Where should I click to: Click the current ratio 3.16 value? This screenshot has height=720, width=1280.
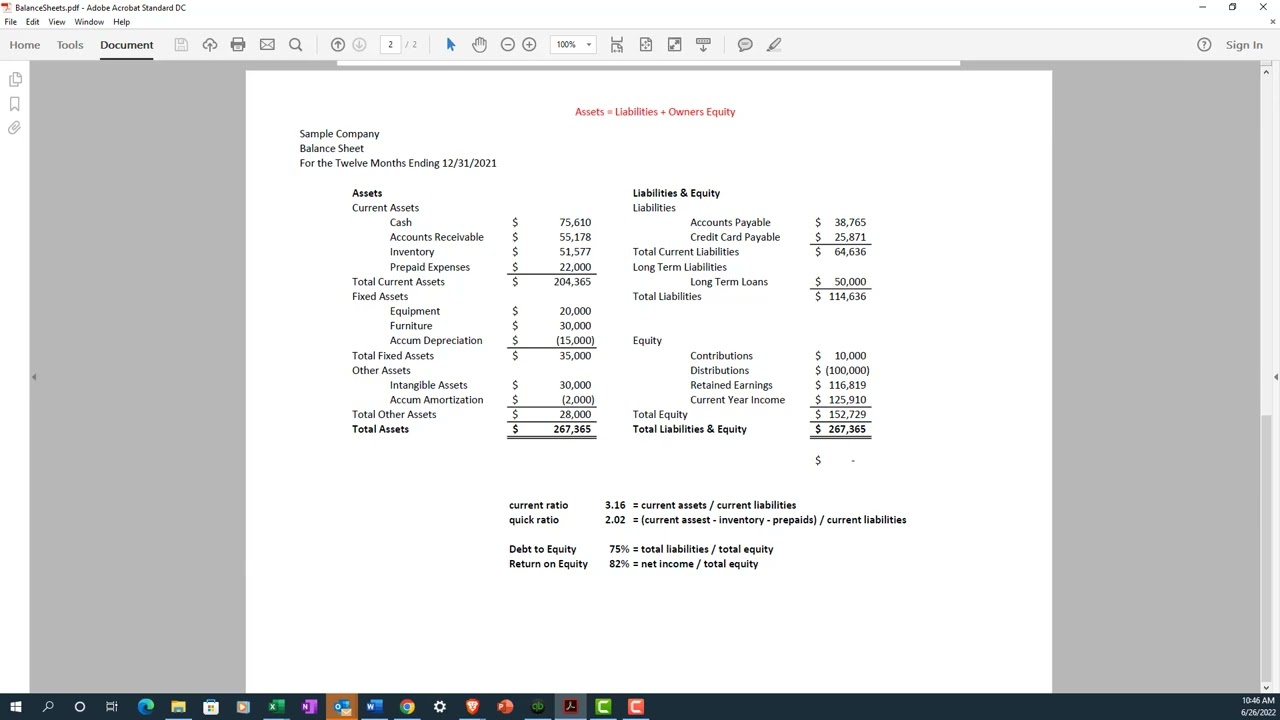pyautogui.click(x=615, y=505)
